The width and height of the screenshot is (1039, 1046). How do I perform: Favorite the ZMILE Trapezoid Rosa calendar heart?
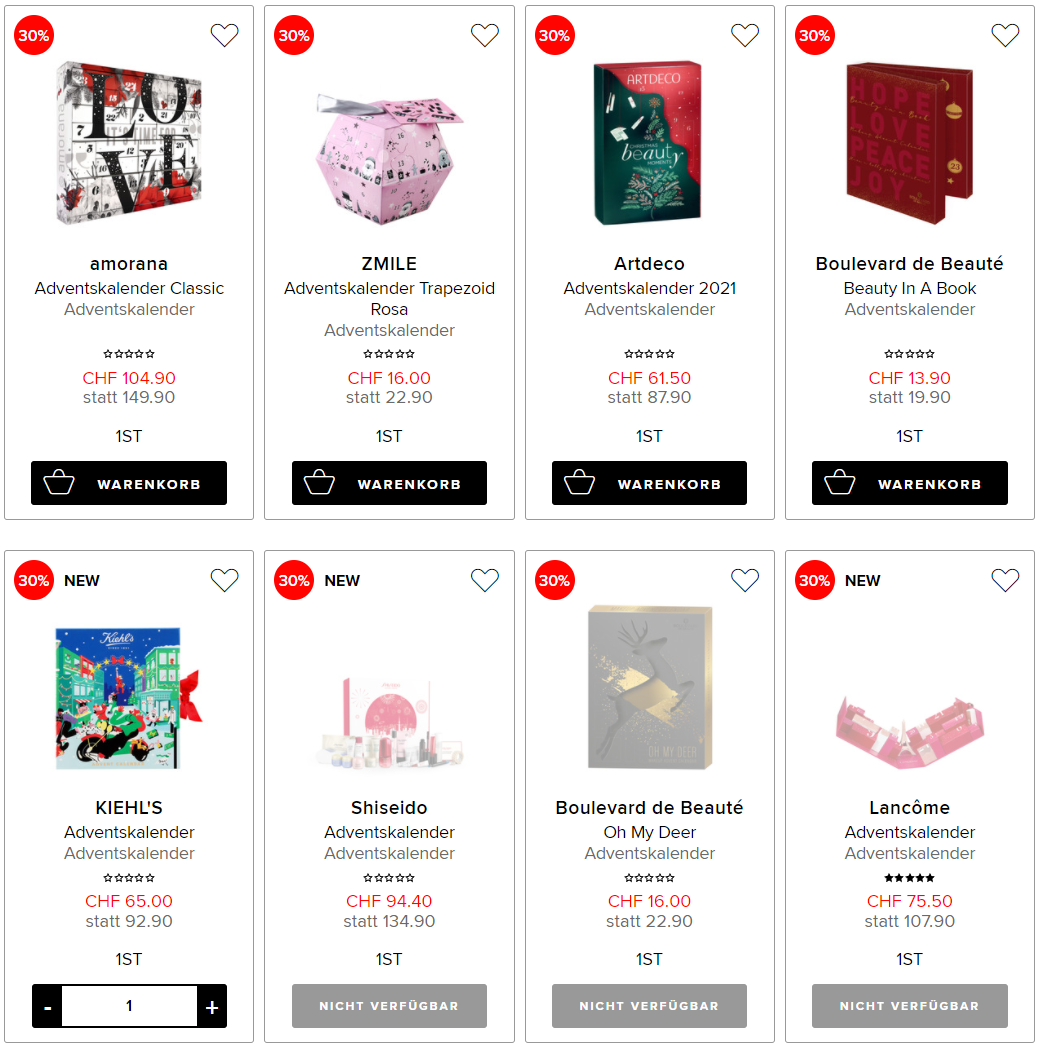[x=485, y=35]
